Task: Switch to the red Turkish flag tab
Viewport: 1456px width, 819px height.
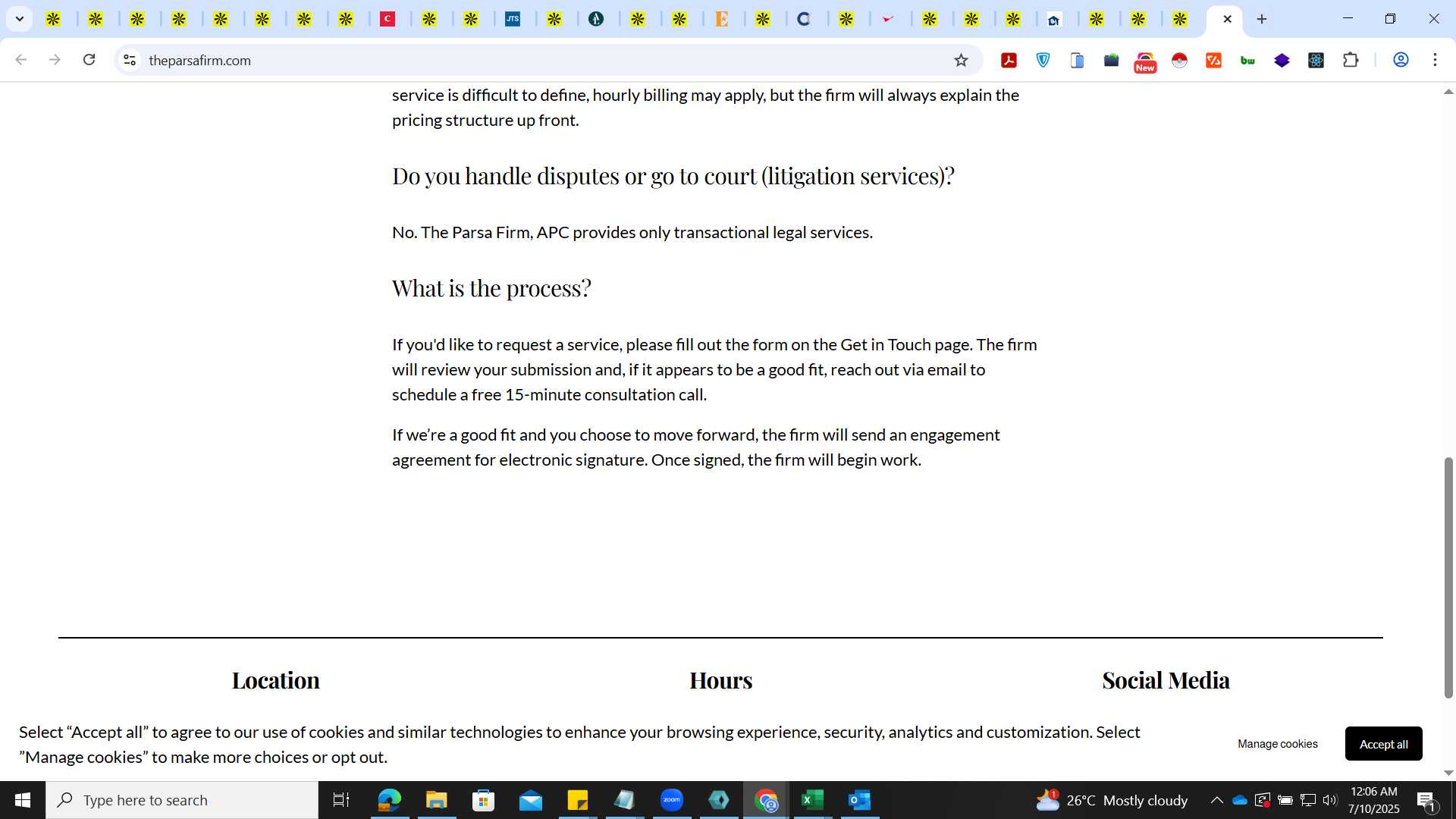Action: click(x=388, y=19)
